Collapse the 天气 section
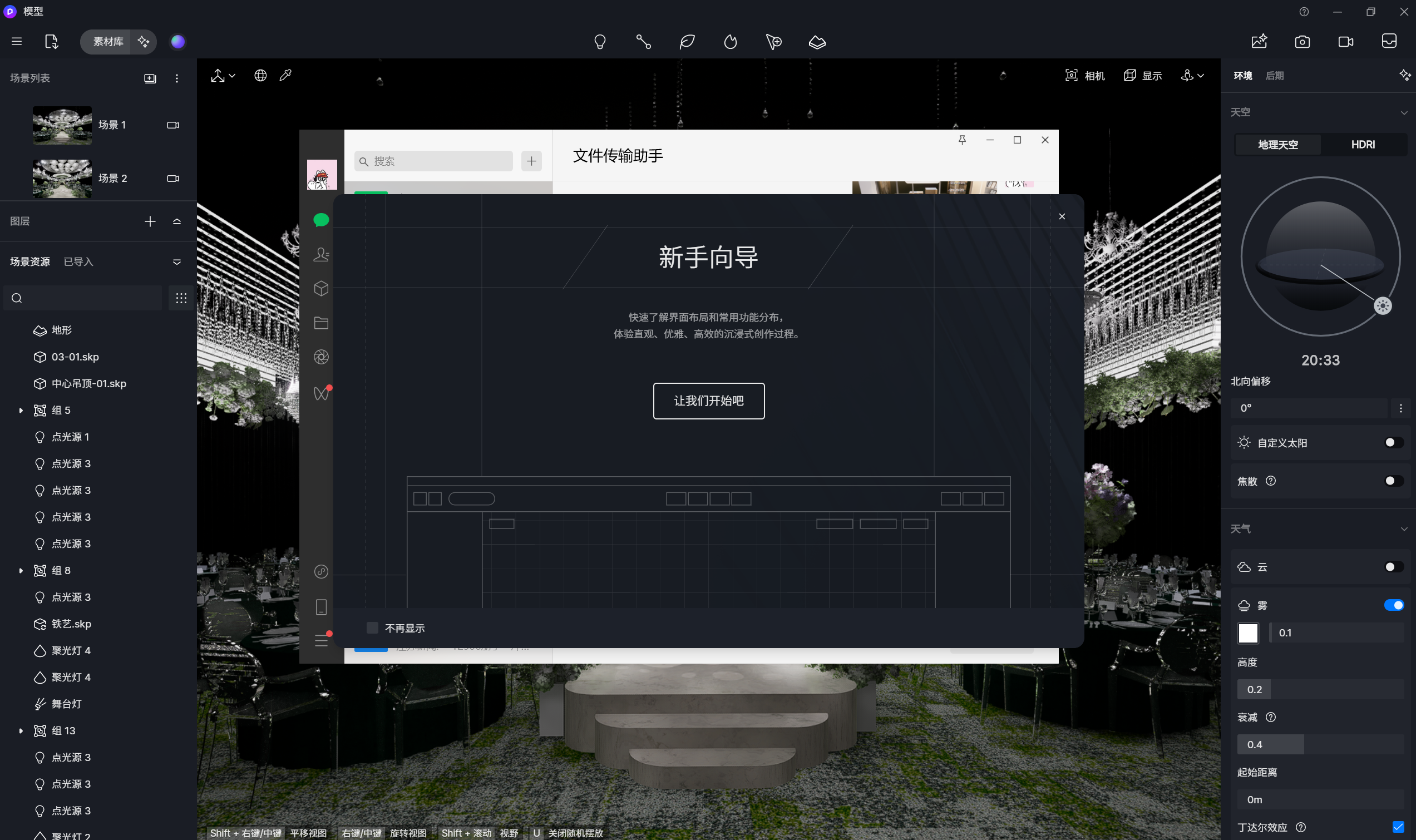Viewport: 1416px width, 840px height. [1404, 528]
